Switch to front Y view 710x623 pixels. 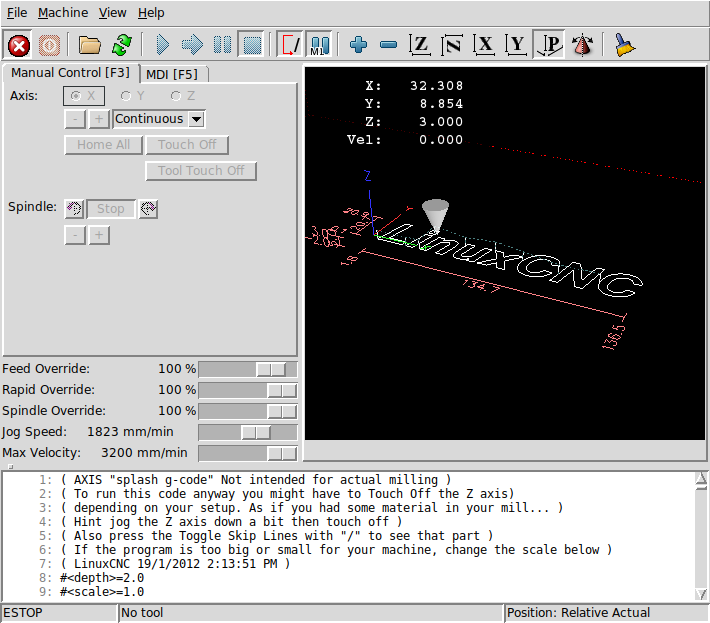click(x=516, y=45)
